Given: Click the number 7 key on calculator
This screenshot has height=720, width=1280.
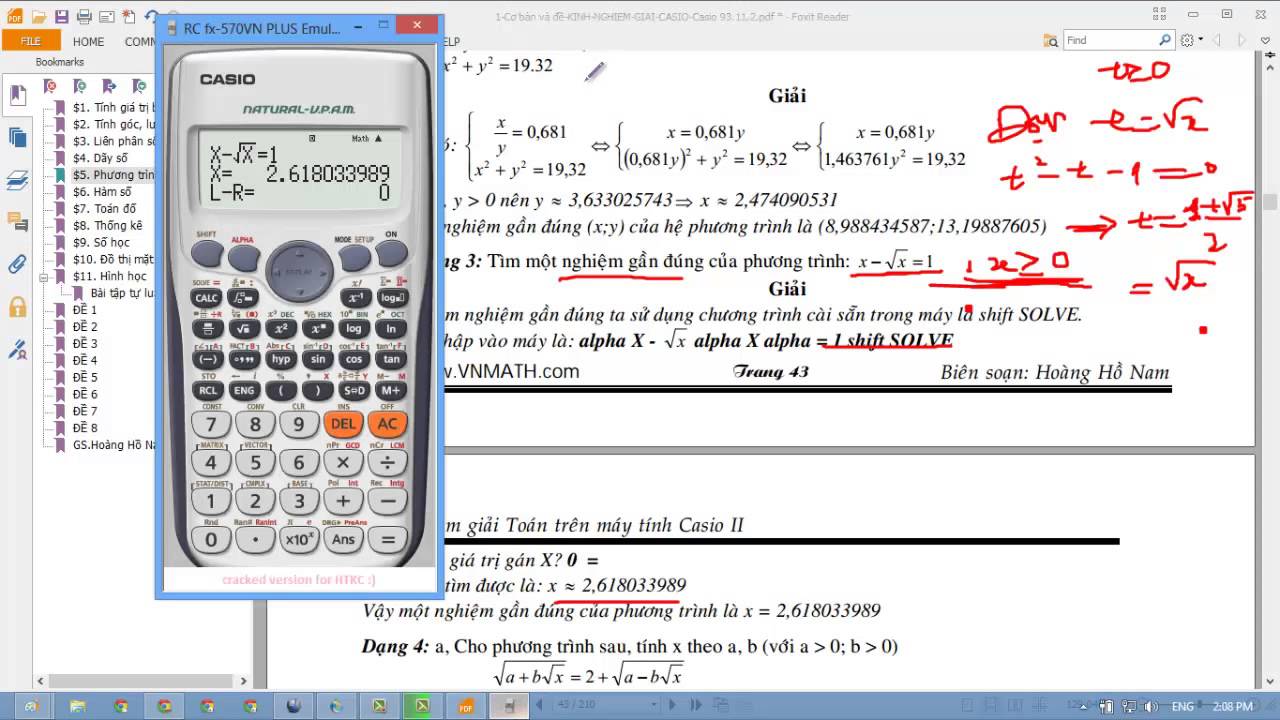Looking at the screenshot, I should pyautogui.click(x=211, y=424).
